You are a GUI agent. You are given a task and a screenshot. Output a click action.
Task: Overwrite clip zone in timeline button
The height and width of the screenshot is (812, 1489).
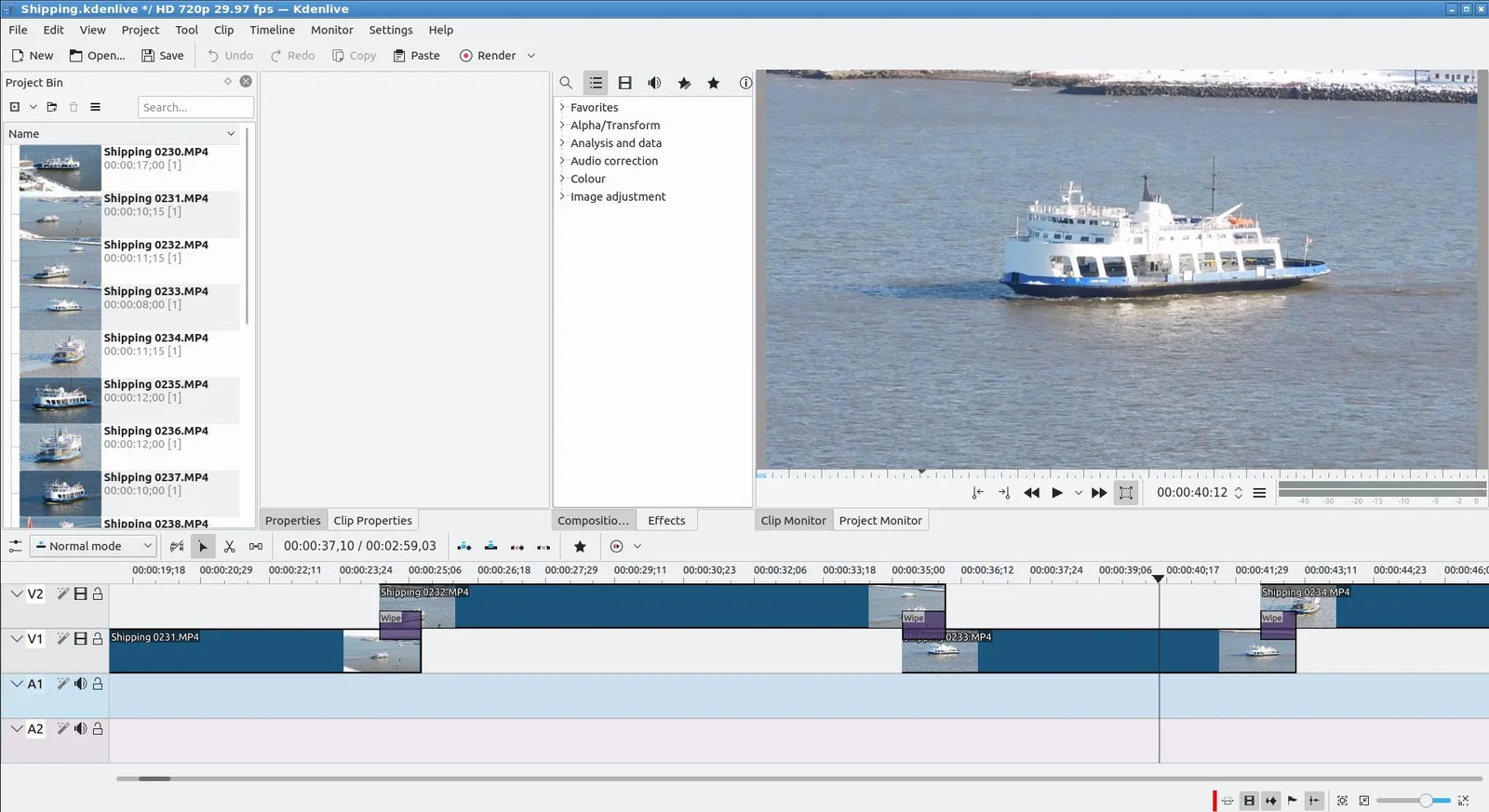point(490,547)
